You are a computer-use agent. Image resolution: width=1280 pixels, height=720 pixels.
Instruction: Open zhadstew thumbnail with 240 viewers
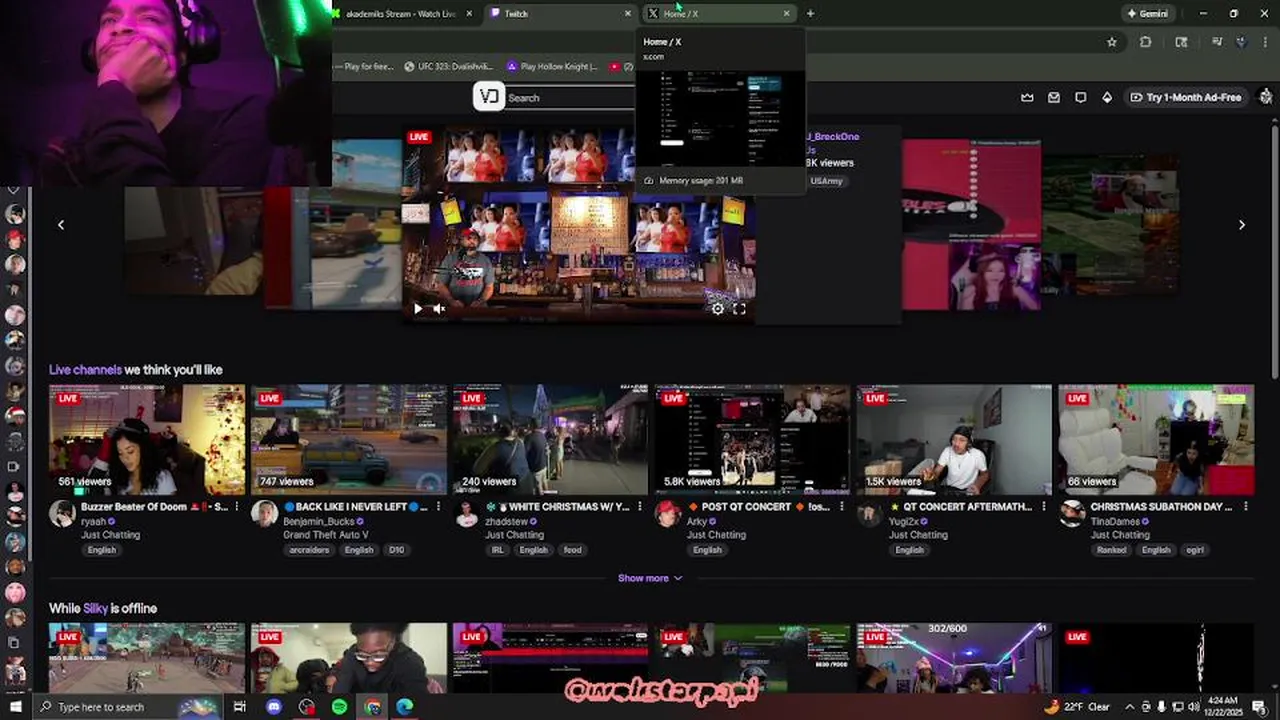(550, 440)
